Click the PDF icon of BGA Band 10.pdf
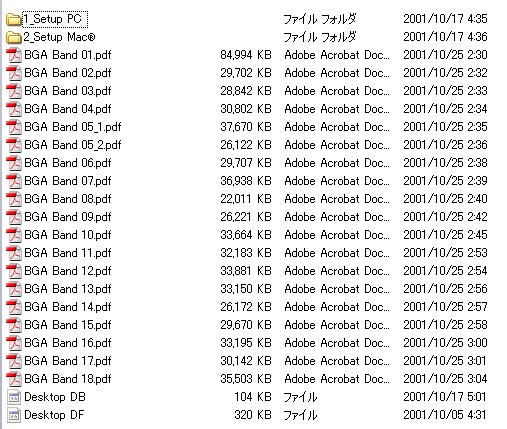This screenshot has height=429, width=507. coord(14,235)
